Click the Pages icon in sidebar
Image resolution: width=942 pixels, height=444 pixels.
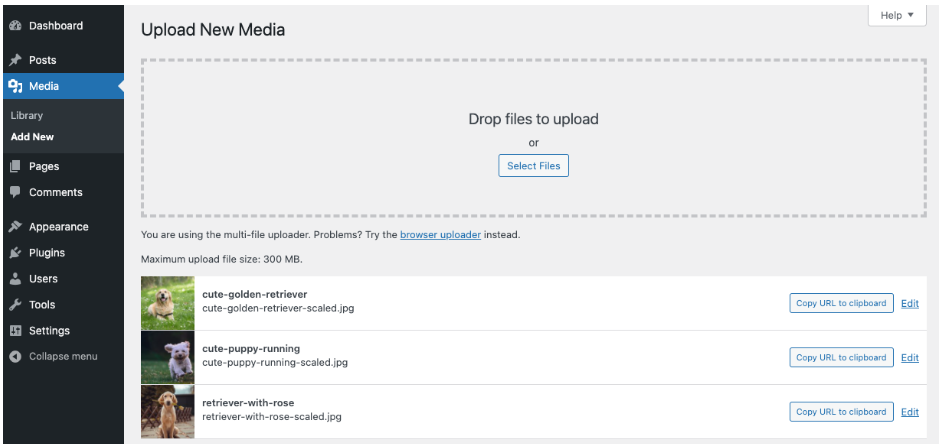(15, 167)
